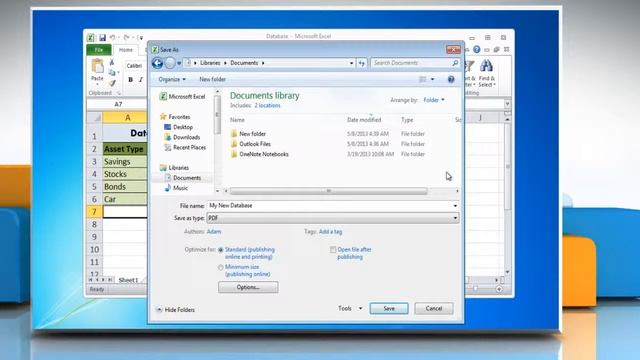Open the Organize dropdown menu
Viewport: 640px width, 360px height.
pyautogui.click(x=172, y=79)
